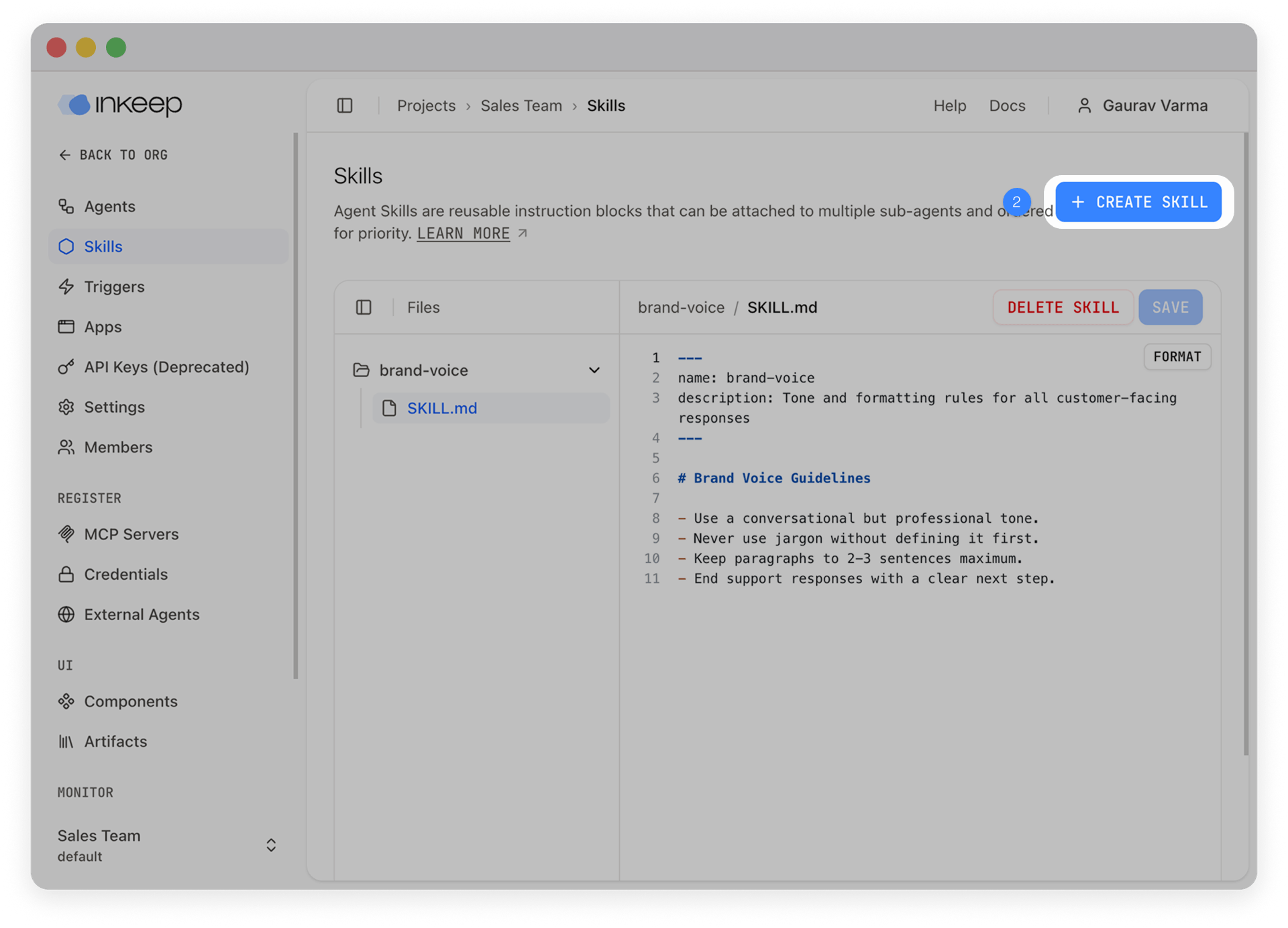Open External Agents globe item
The height and width of the screenshot is (928, 1288).
pyautogui.click(x=66, y=615)
